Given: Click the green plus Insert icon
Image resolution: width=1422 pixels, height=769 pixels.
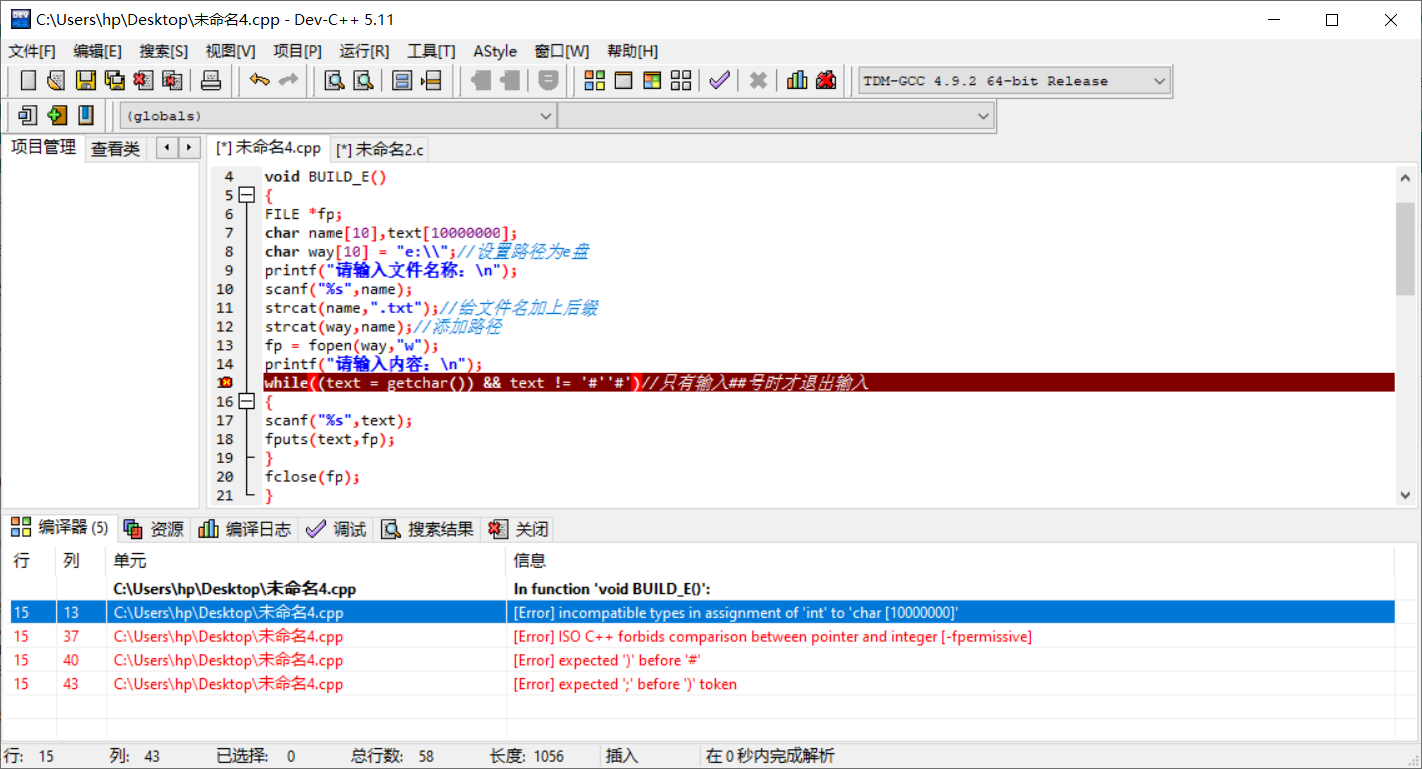Looking at the screenshot, I should point(57,116).
